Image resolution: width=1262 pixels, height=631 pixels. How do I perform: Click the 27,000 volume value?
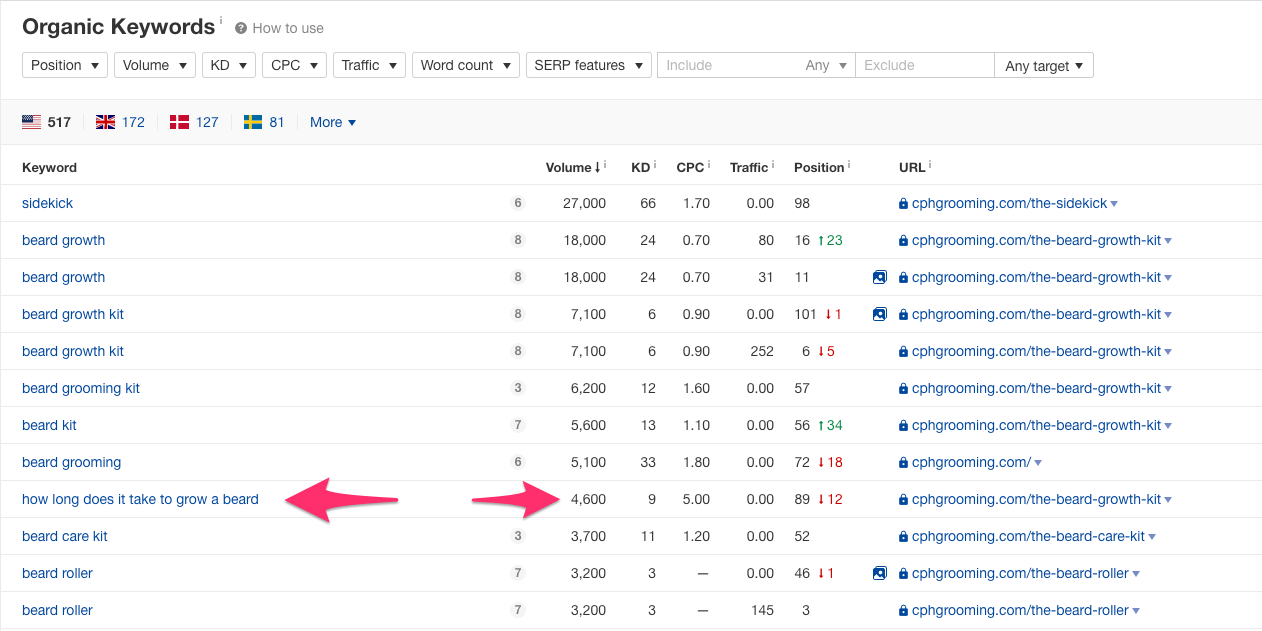point(585,203)
